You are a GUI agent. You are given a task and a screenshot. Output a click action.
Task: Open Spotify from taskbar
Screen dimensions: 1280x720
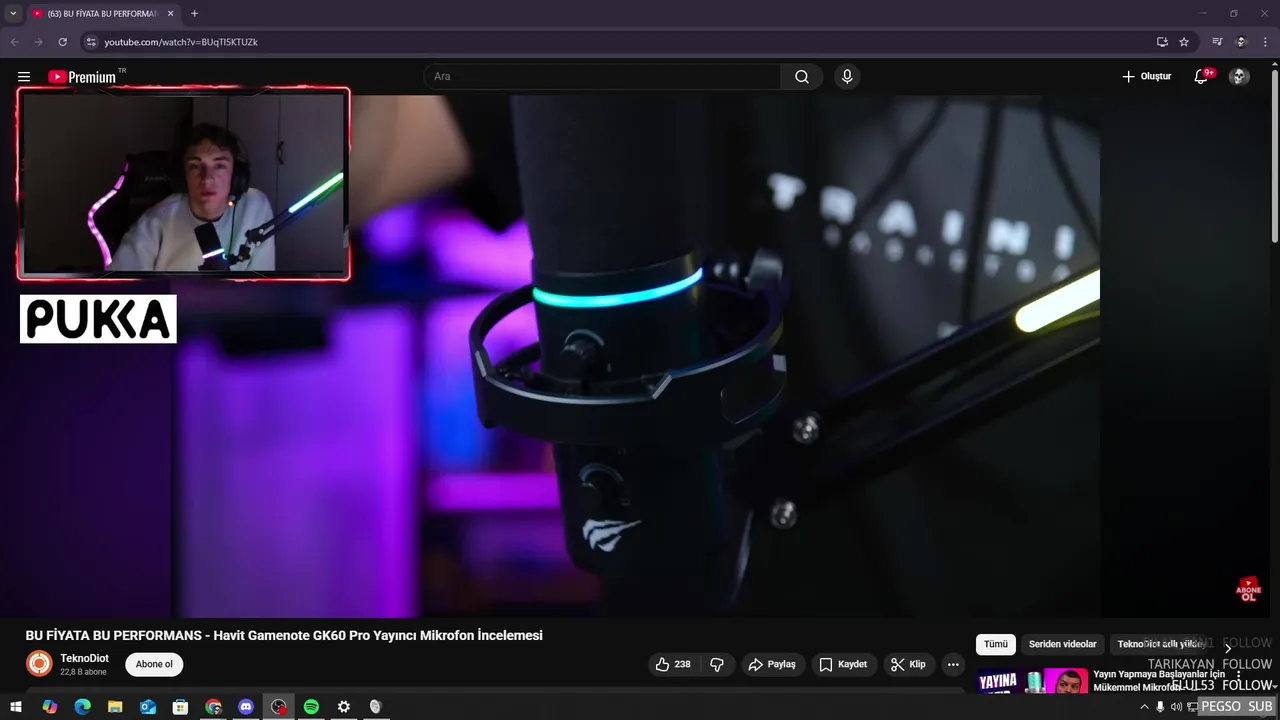311,707
